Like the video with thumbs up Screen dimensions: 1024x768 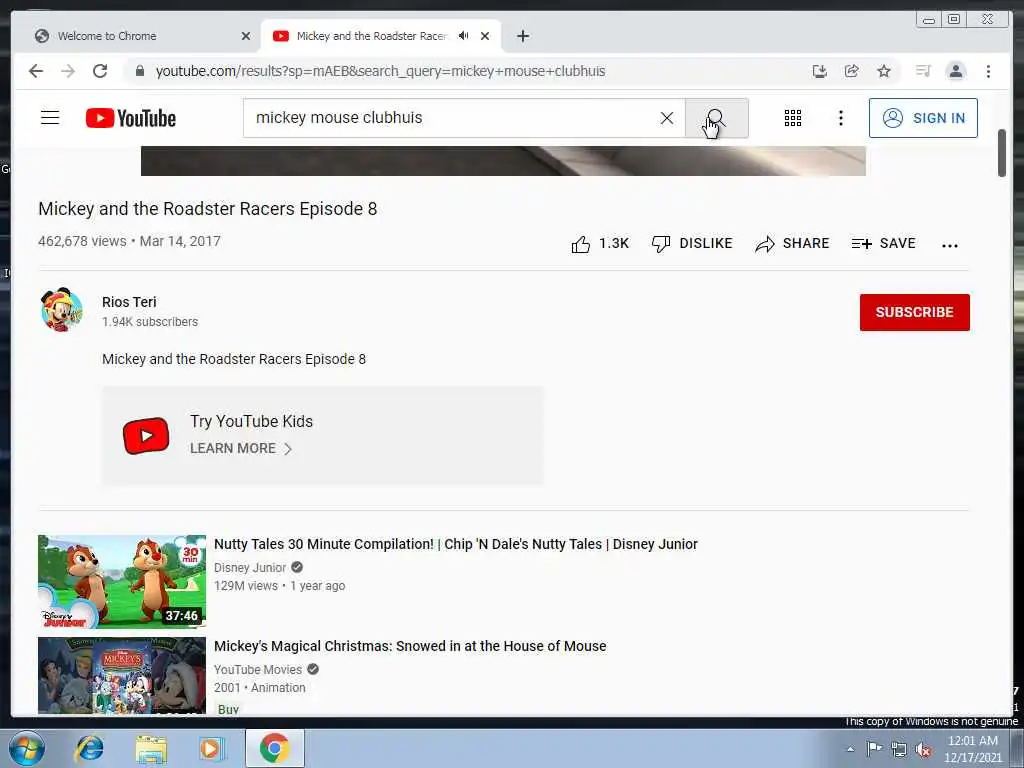(x=600, y=244)
